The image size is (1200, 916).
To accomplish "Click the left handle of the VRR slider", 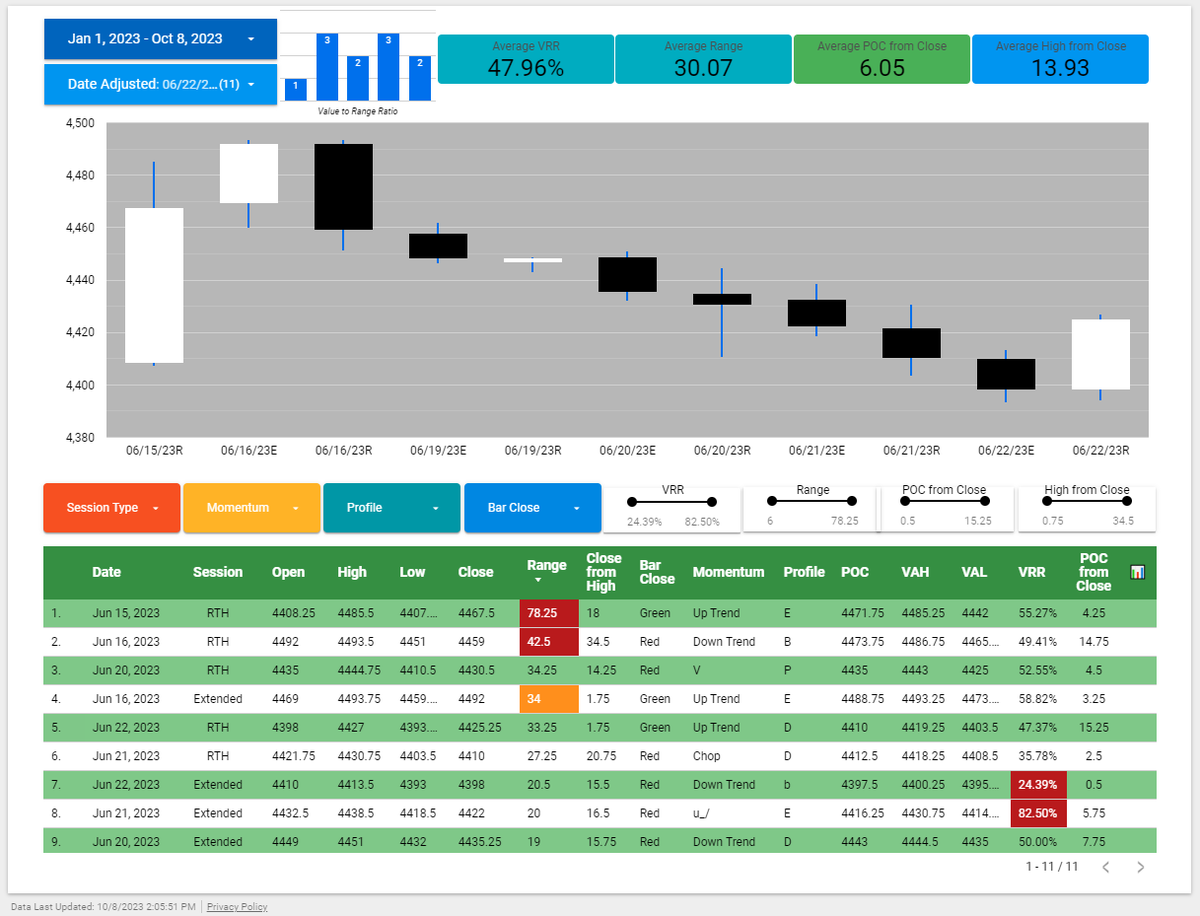I will tap(632, 501).
